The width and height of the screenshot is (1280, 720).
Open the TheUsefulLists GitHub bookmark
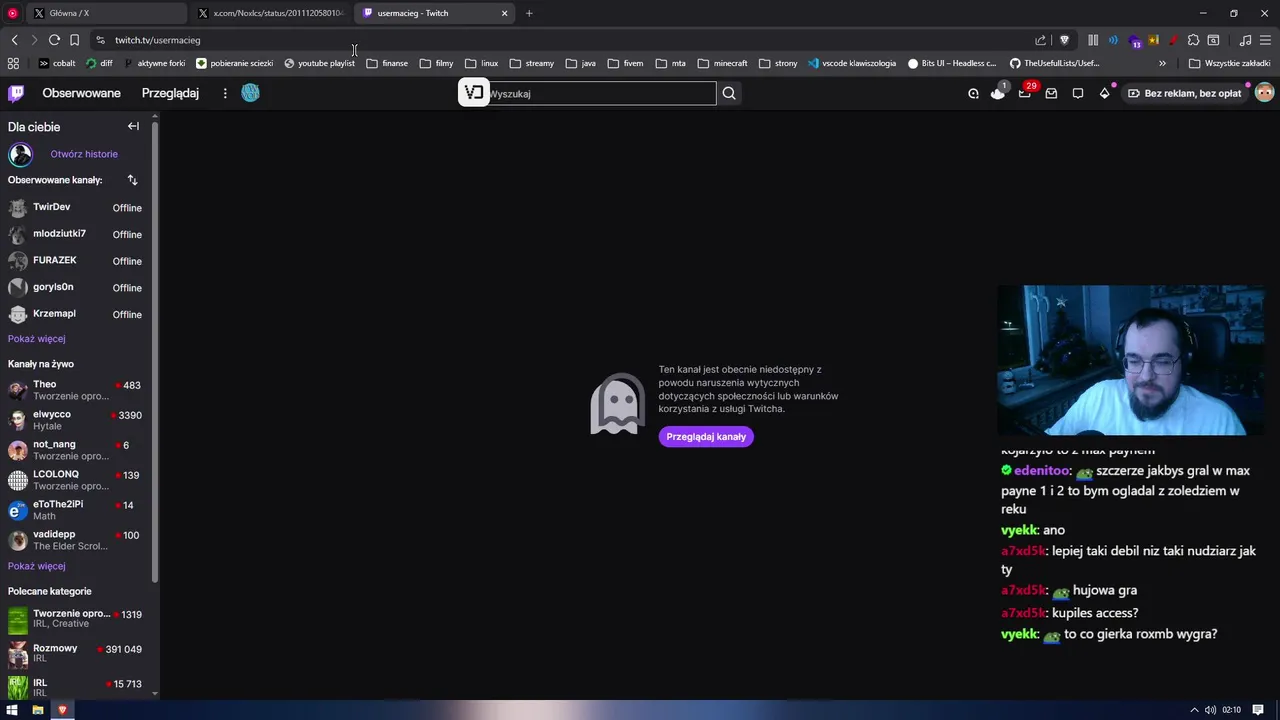[x=1054, y=63]
